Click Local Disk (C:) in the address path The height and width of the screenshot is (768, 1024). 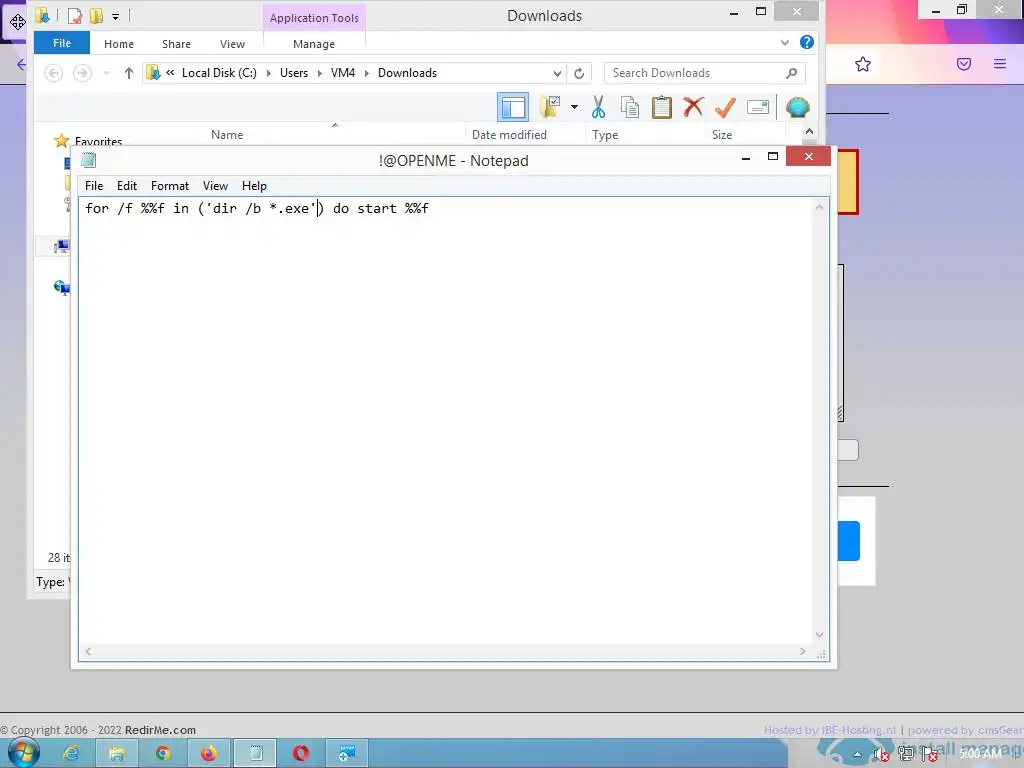[x=219, y=73]
